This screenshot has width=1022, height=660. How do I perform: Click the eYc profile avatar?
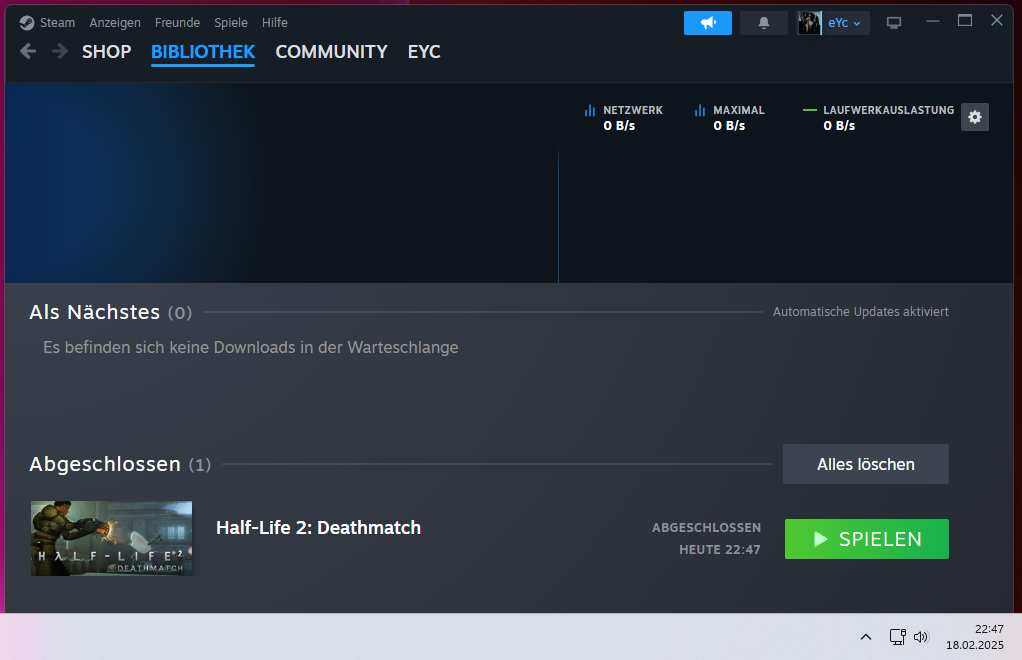click(x=810, y=23)
